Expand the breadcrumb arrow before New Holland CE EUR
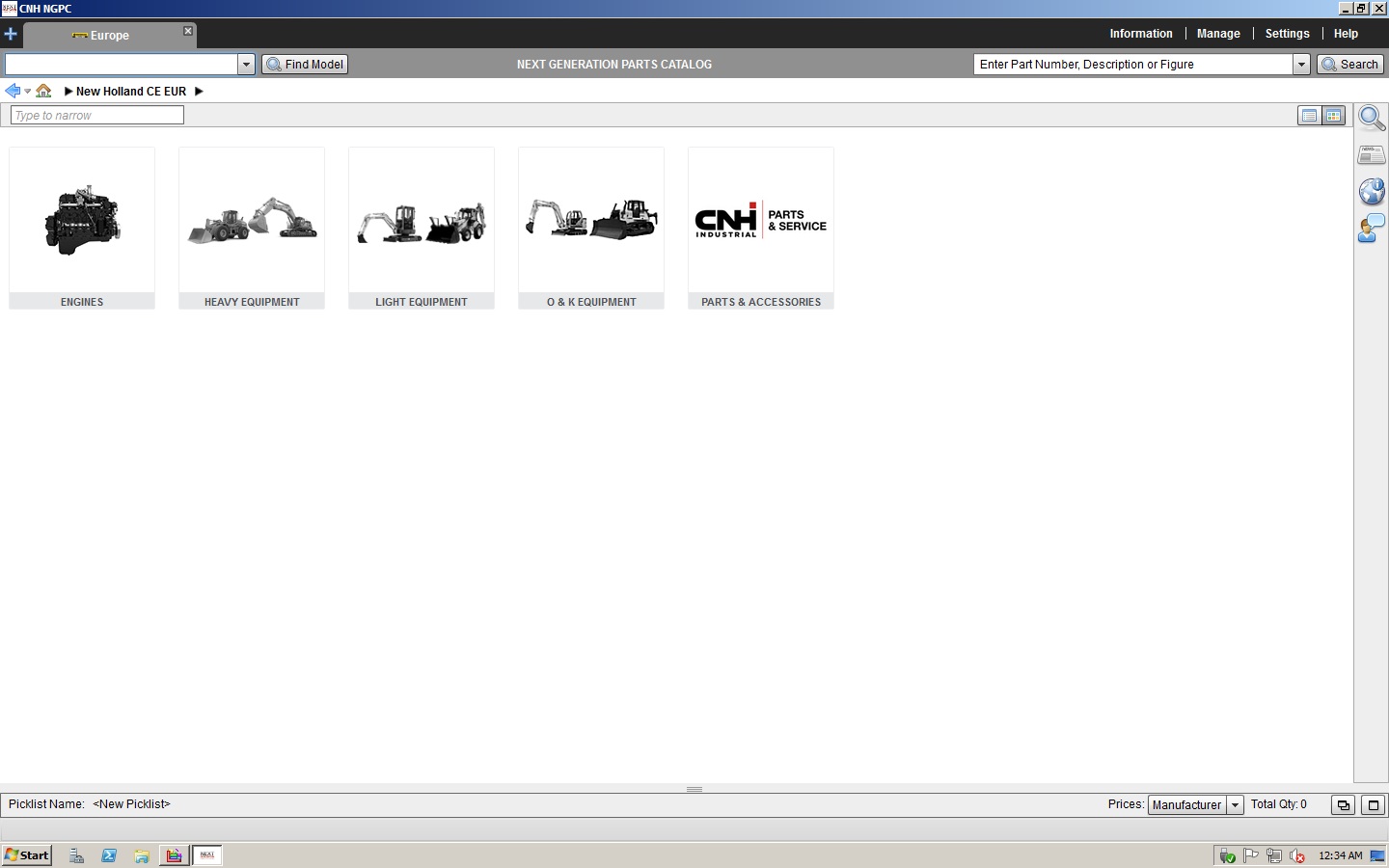 (x=68, y=92)
